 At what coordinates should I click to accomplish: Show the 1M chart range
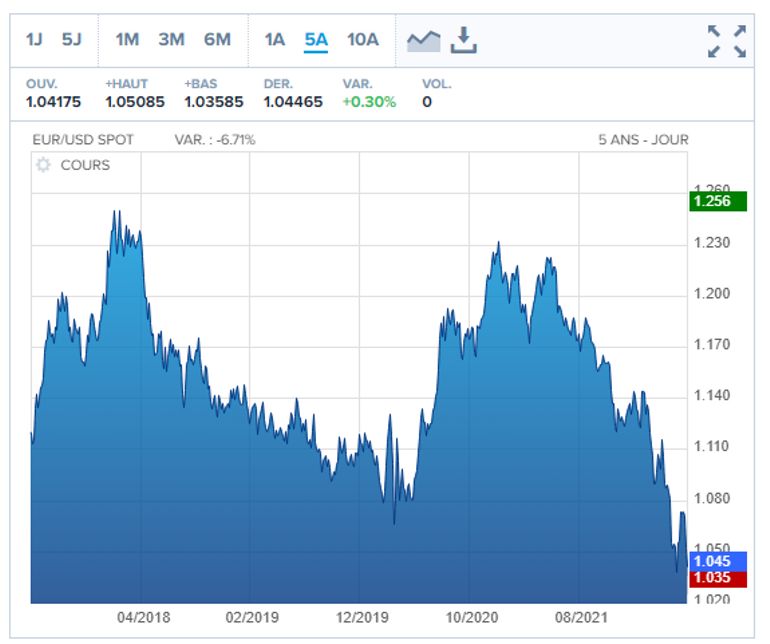point(127,40)
